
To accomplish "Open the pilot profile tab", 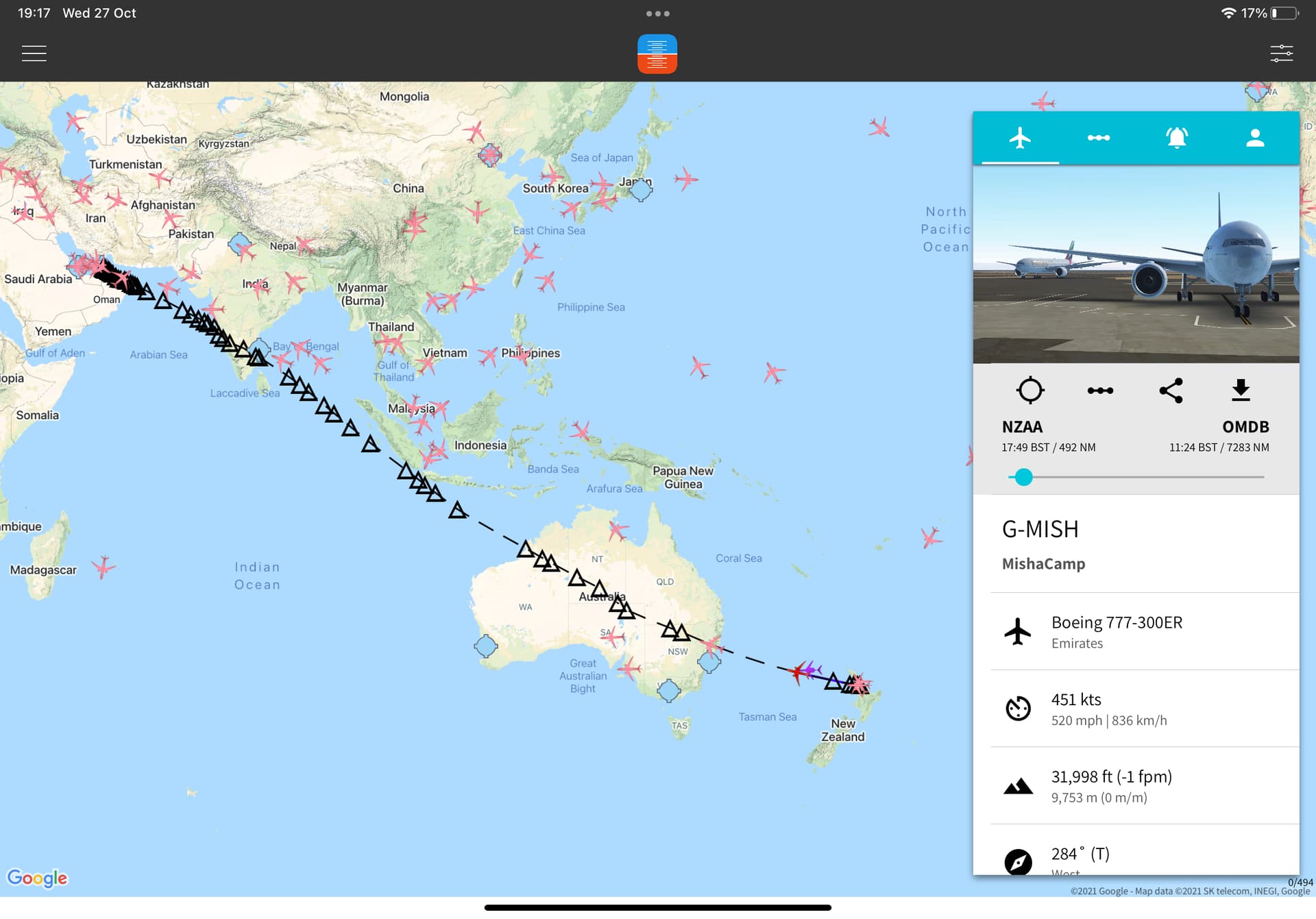I will pyautogui.click(x=1255, y=138).
